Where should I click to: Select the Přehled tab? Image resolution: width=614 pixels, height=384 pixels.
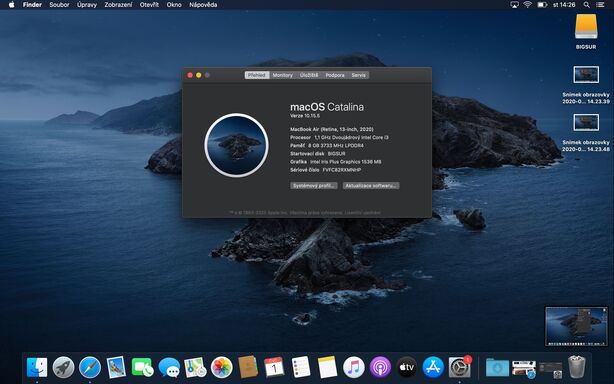pyautogui.click(x=257, y=75)
